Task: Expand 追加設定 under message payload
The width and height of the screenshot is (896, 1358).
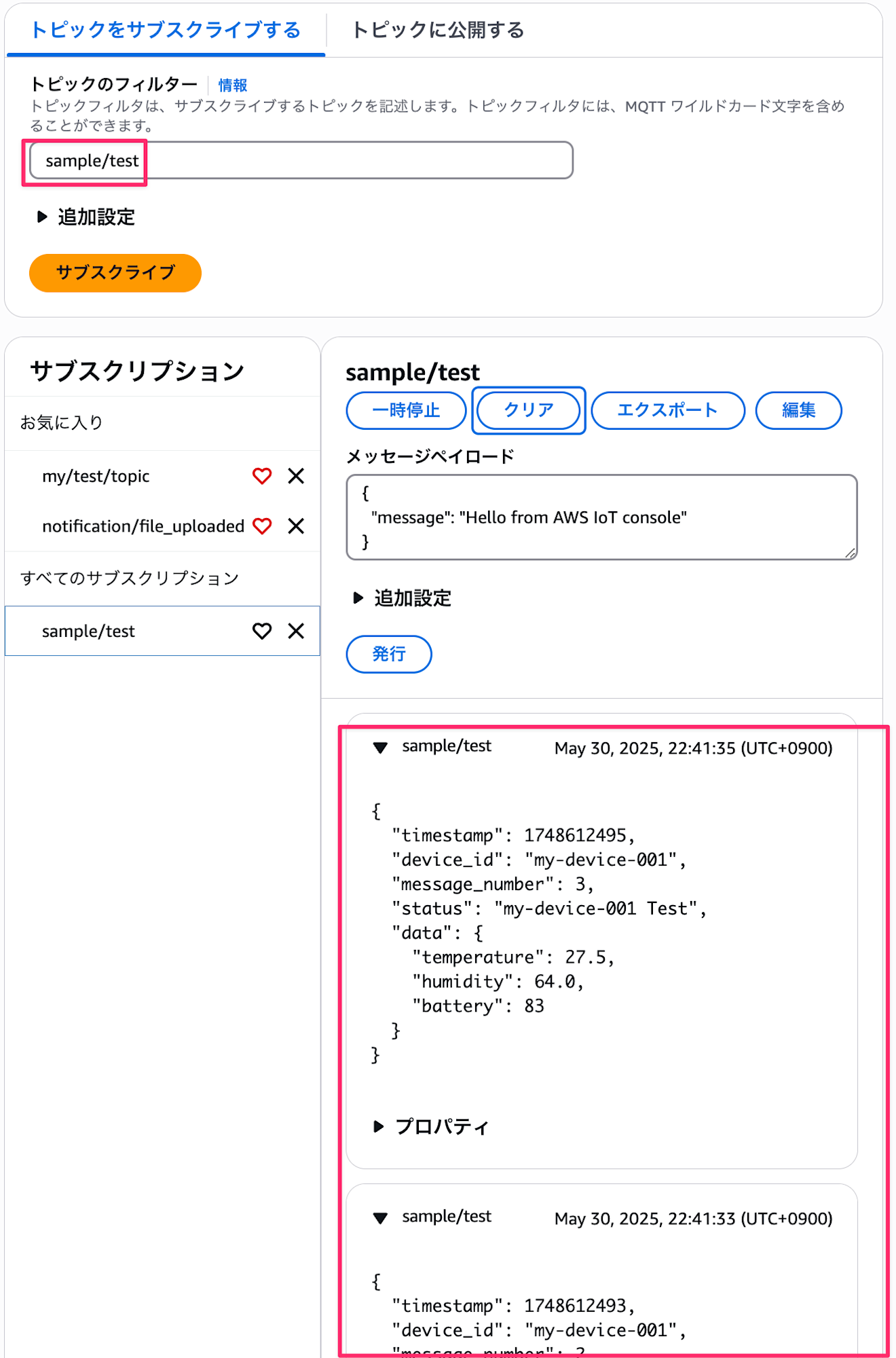Action: pyautogui.click(x=402, y=598)
